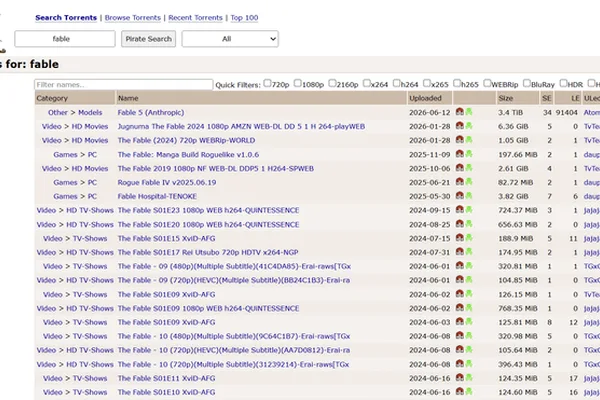Open the Top 100 page link
The width and height of the screenshot is (600, 400).
pyautogui.click(x=244, y=18)
